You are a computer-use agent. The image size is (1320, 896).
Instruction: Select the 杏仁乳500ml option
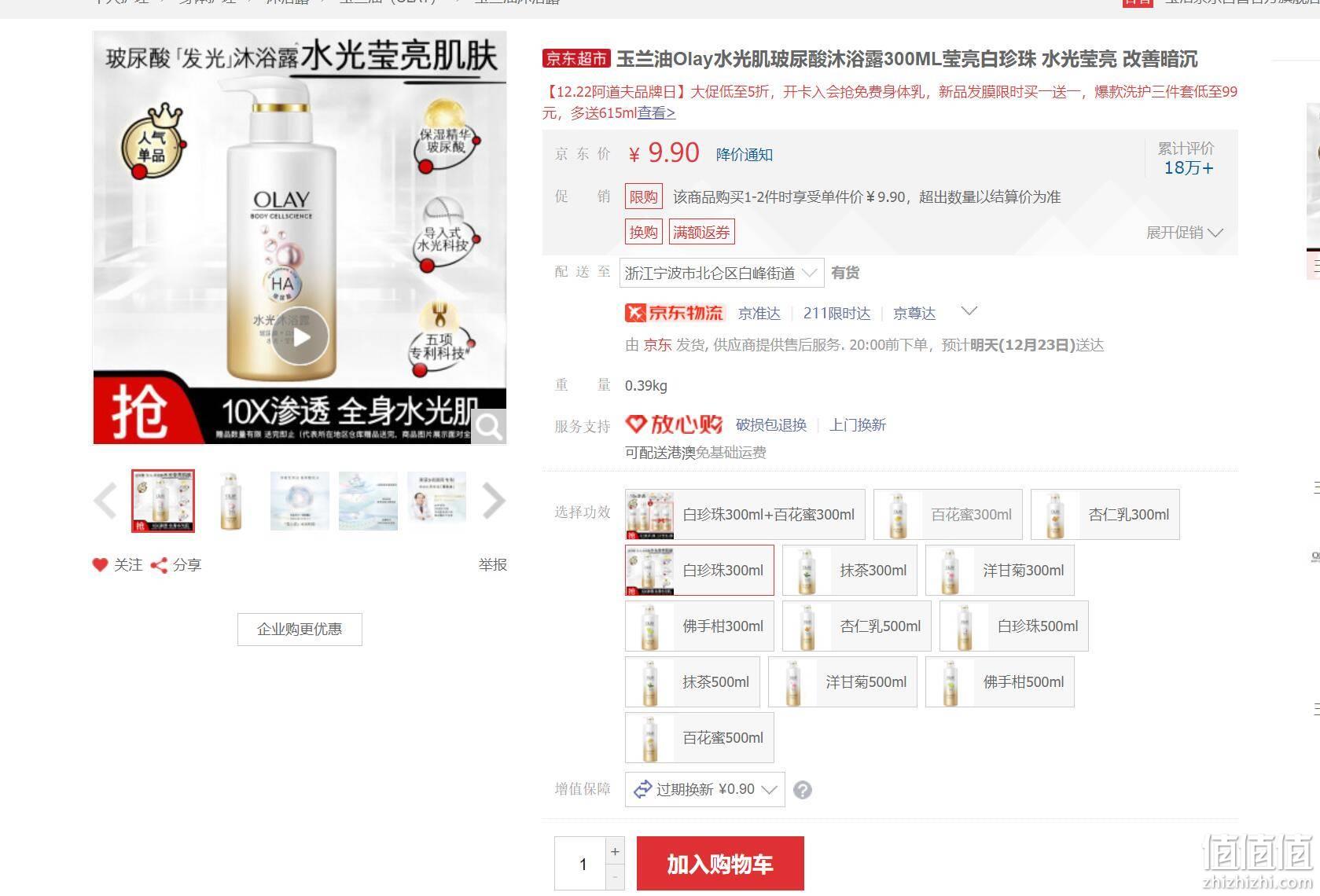click(x=857, y=626)
